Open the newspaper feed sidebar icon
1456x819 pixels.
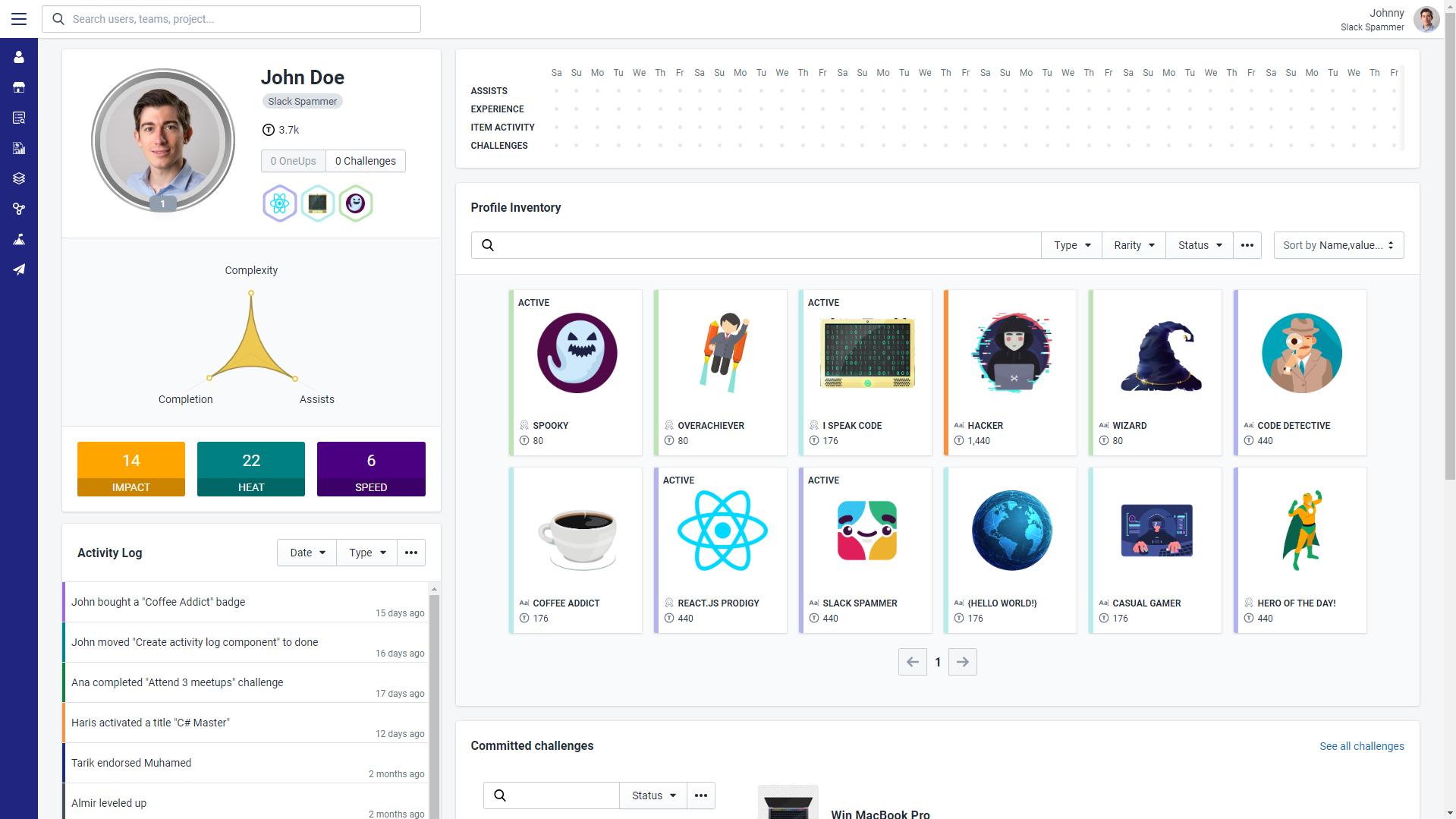pos(19,118)
